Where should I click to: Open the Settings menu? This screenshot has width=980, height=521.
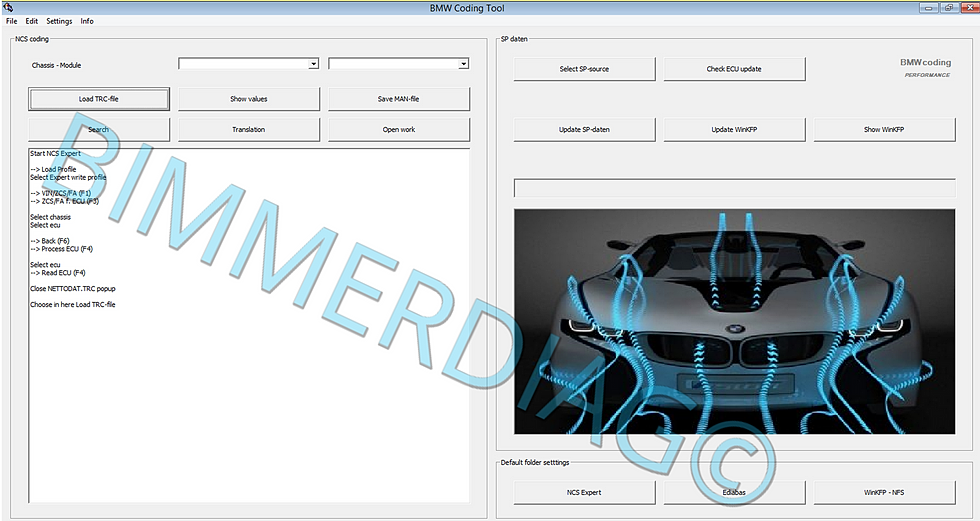tap(59, 21)
